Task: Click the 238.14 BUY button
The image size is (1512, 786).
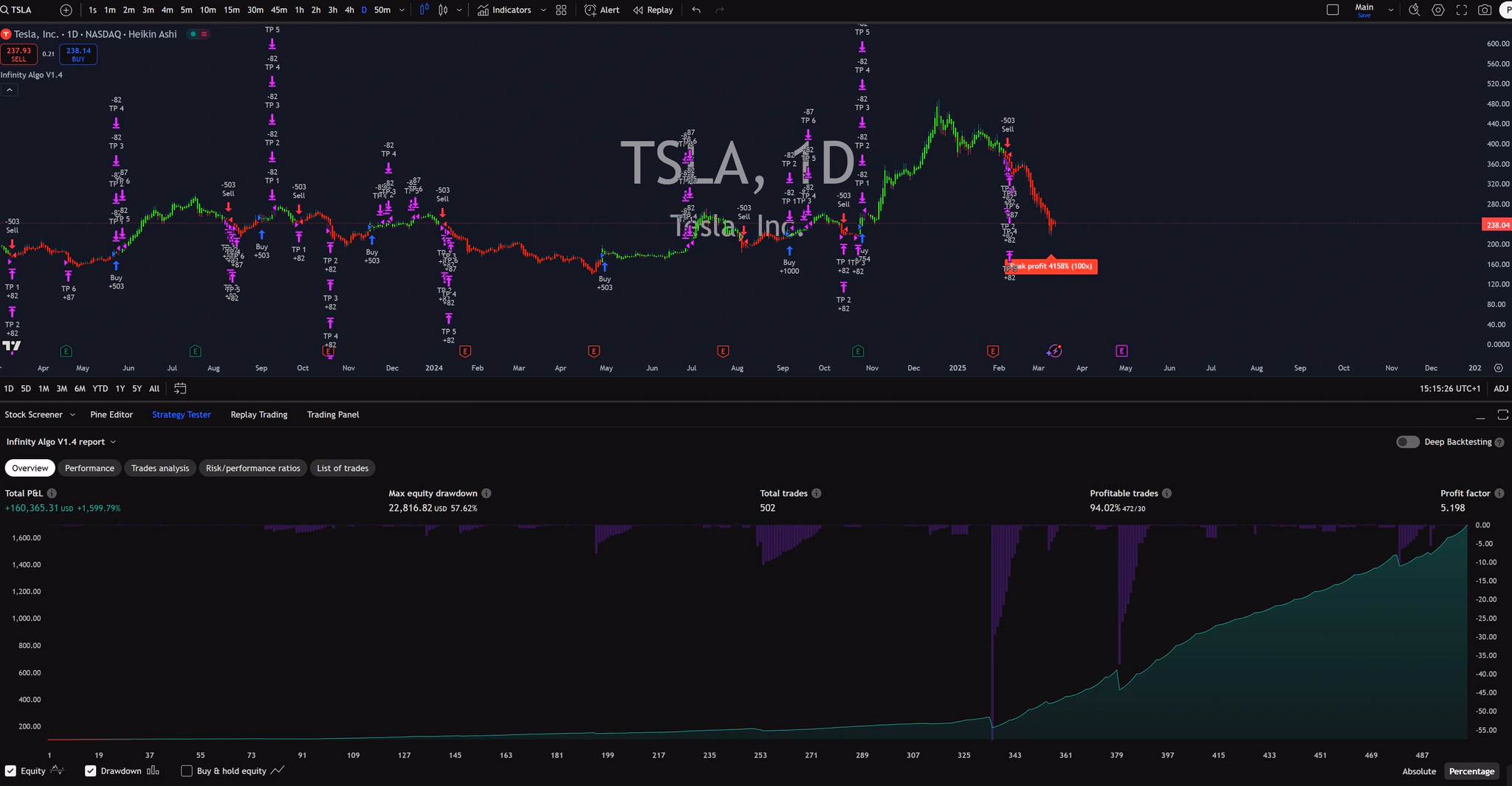Action: (78, 53)
